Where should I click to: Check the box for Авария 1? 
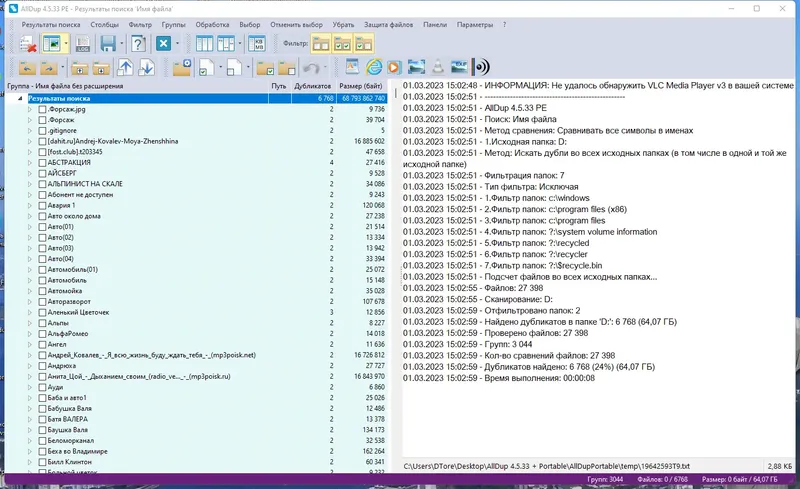pos(42,206)
